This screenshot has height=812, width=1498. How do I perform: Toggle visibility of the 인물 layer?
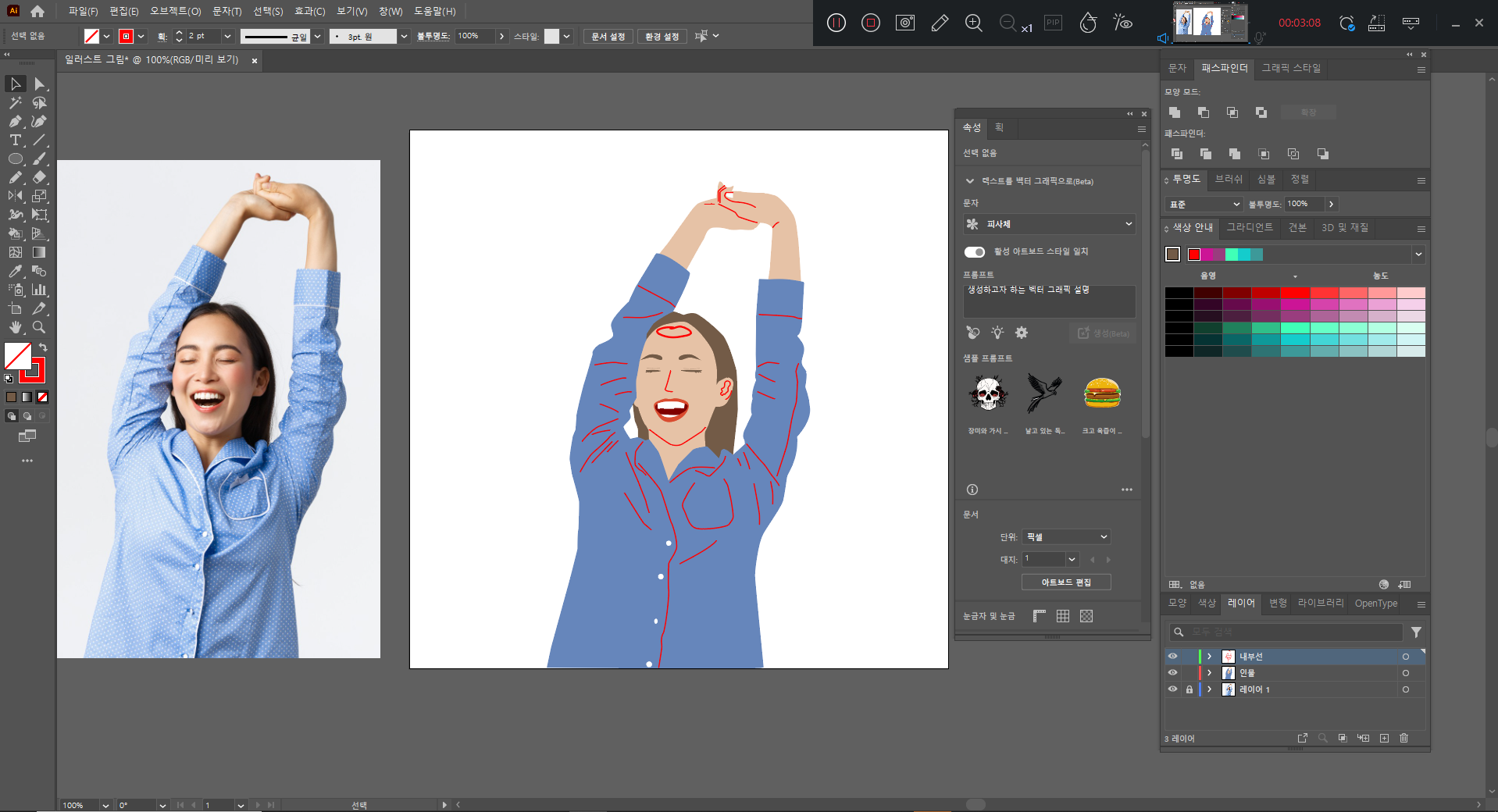point(1172,673)
